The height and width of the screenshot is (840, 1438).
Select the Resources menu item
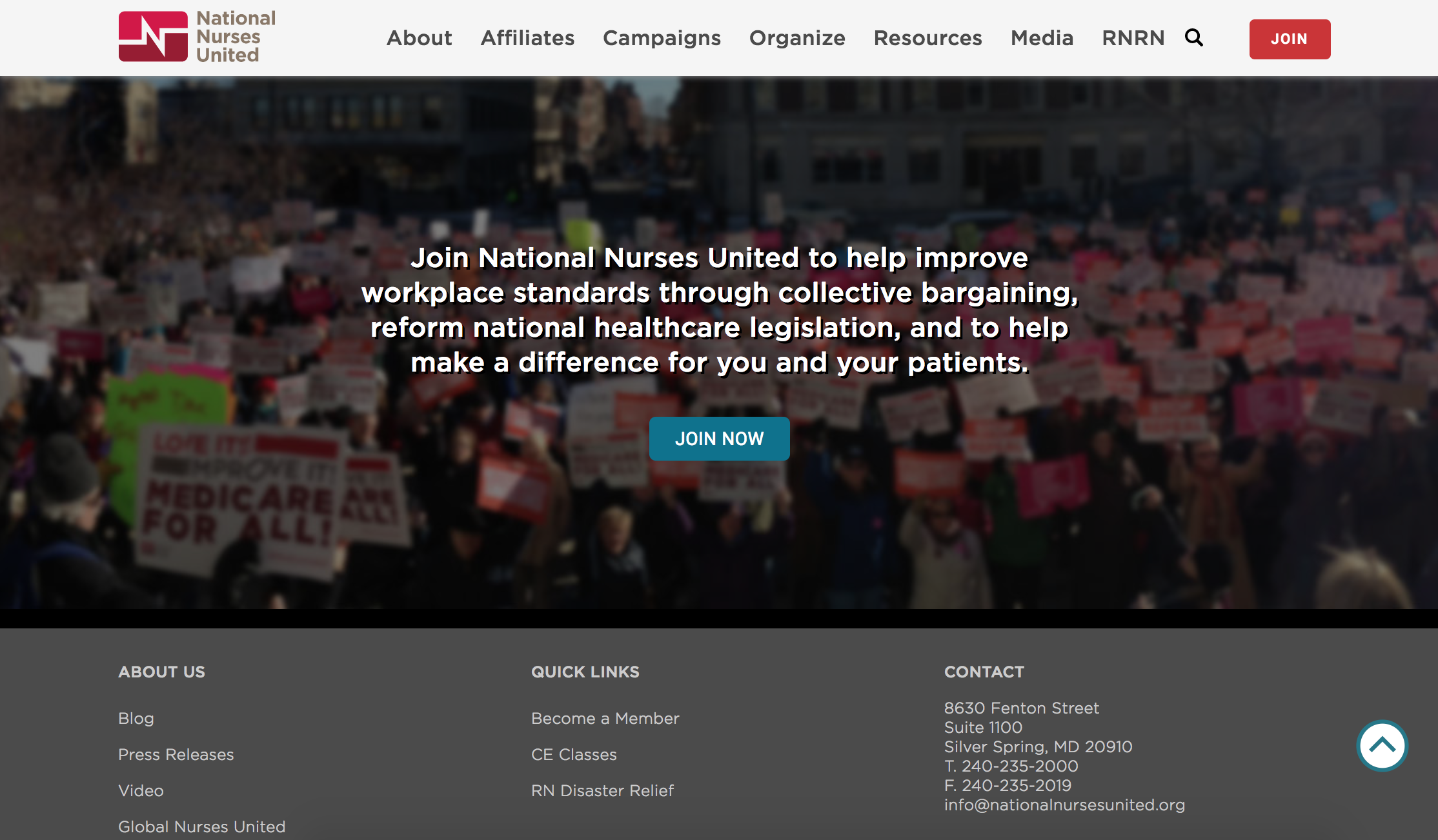tap(928, 37)
